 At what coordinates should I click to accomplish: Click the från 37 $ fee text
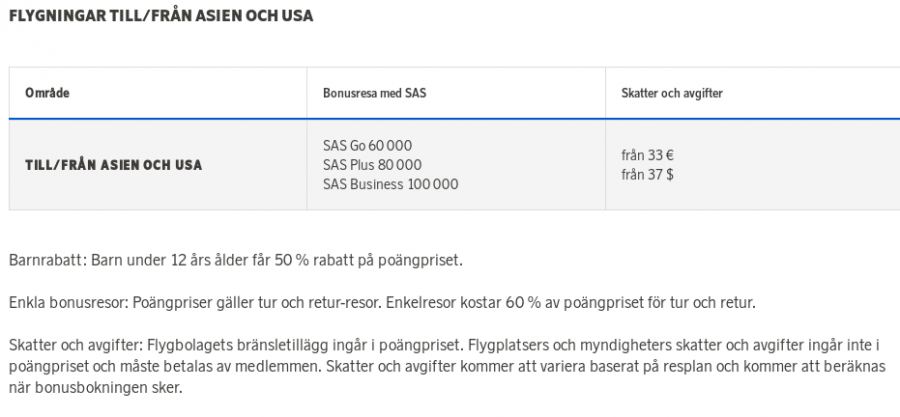point(647,175)
